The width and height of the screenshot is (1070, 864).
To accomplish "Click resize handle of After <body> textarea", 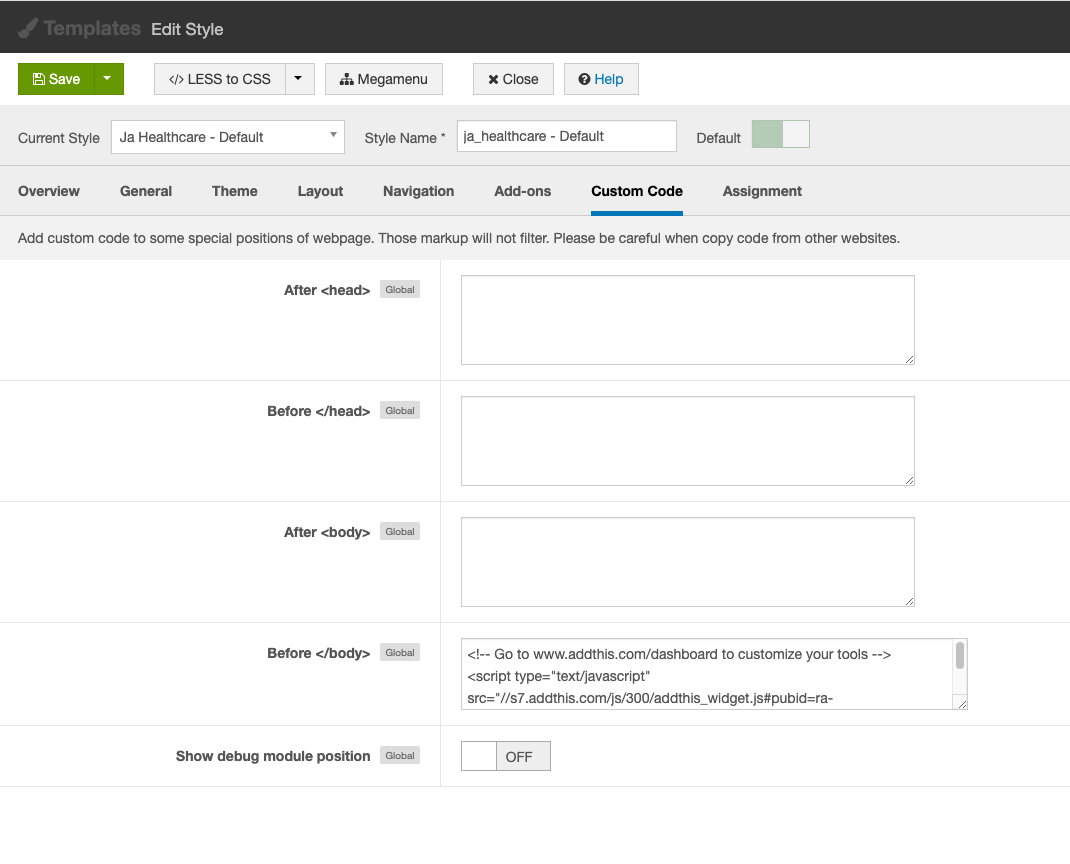I will (909, 601).
